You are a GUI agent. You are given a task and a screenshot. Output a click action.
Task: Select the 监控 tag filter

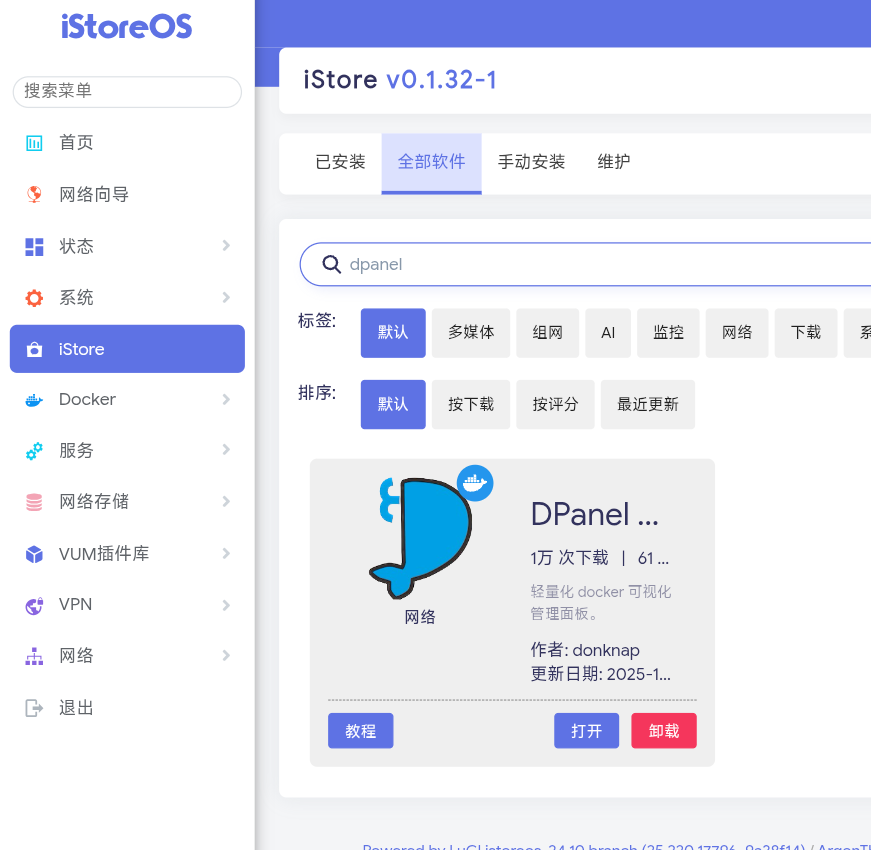pos(668,333)
